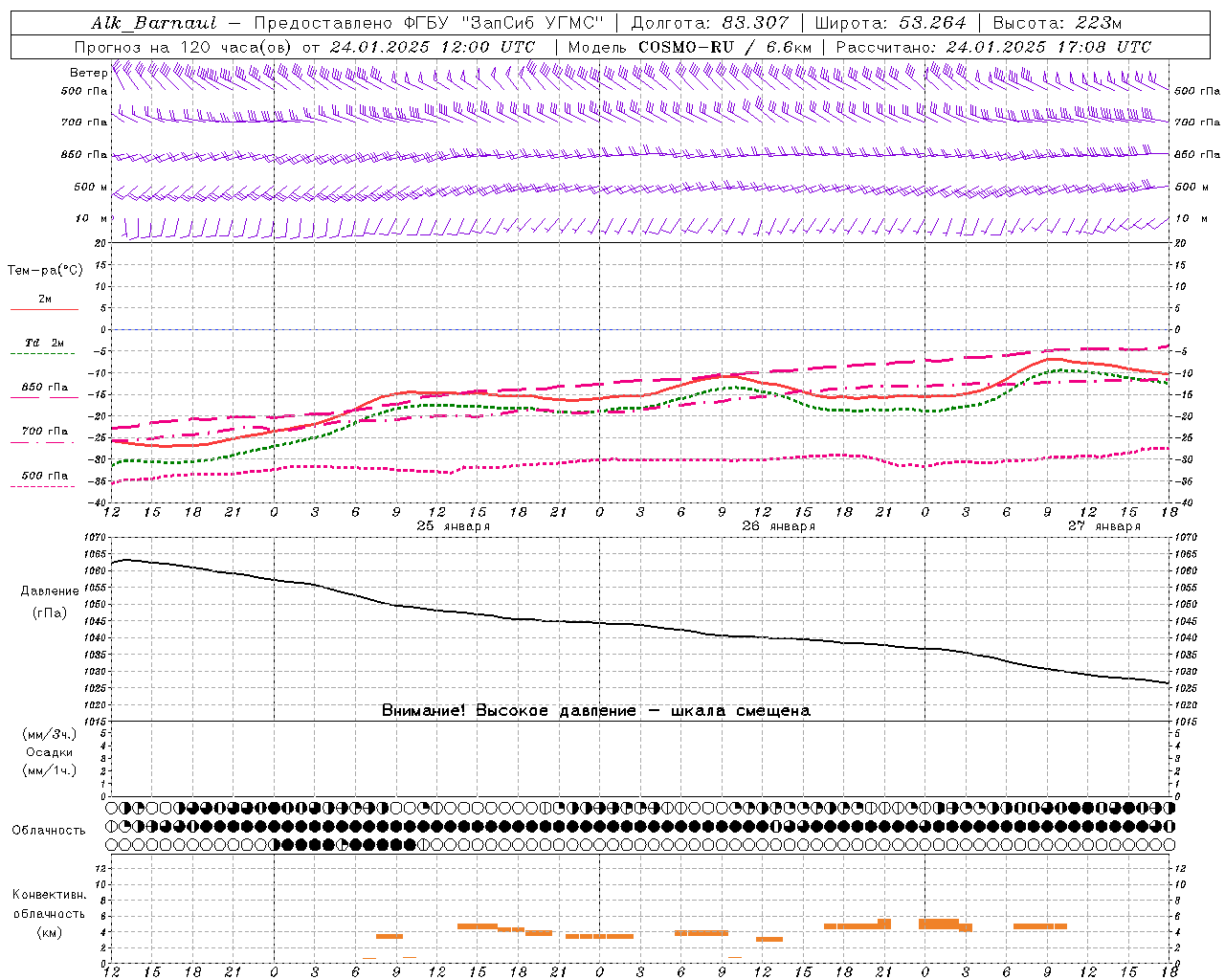Click the '26 января' date label

click(779, 526)
